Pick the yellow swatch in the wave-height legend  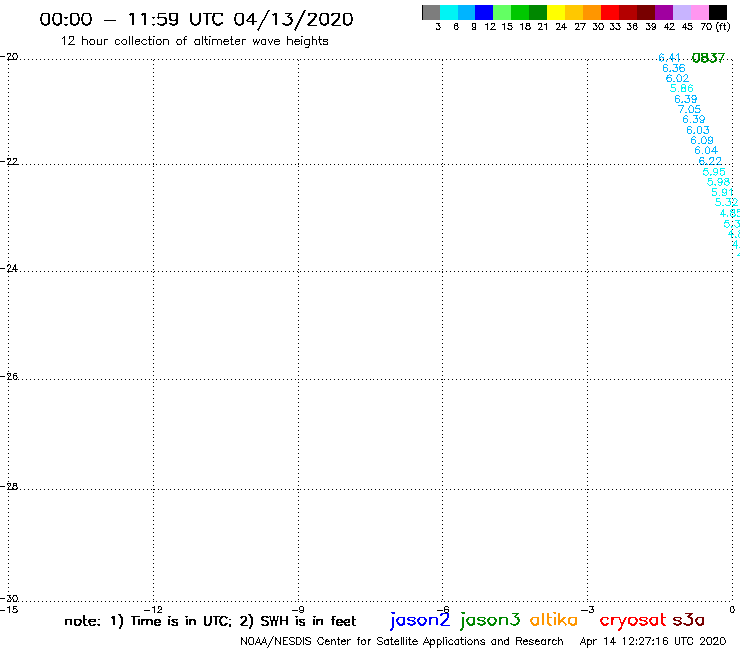(x=556, y=12)
